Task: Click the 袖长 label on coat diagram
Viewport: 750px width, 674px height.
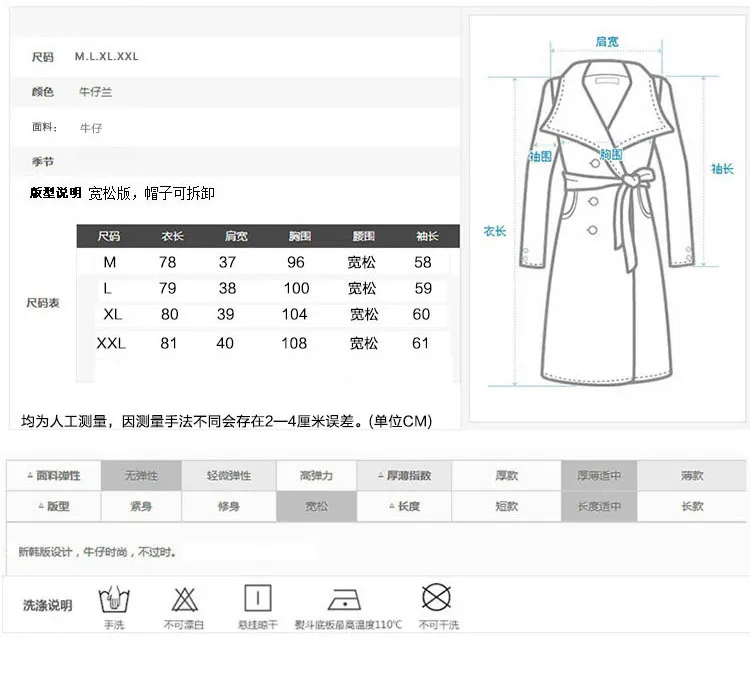Action: (x=722, y=169)
